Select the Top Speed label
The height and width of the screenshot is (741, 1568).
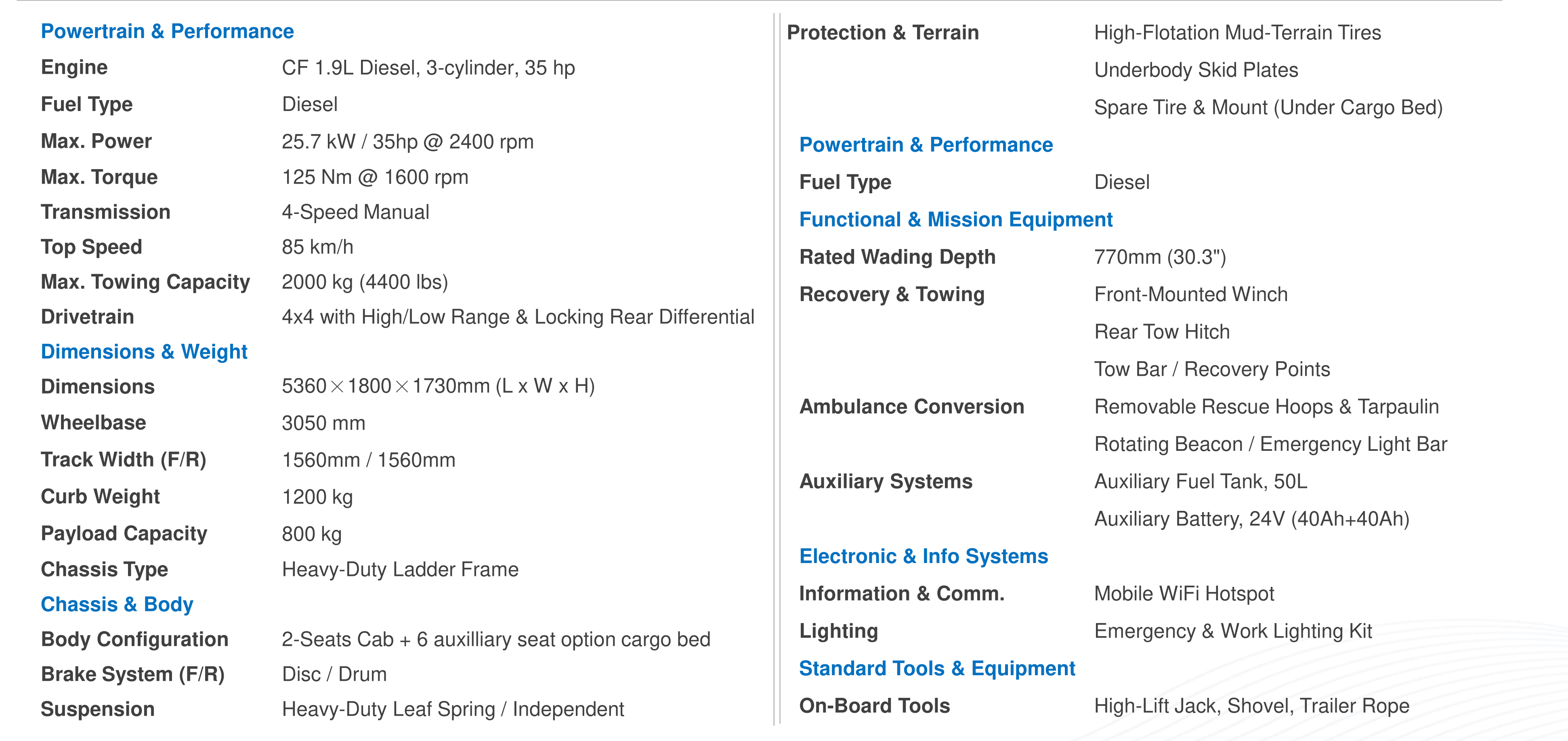[91, 247]
